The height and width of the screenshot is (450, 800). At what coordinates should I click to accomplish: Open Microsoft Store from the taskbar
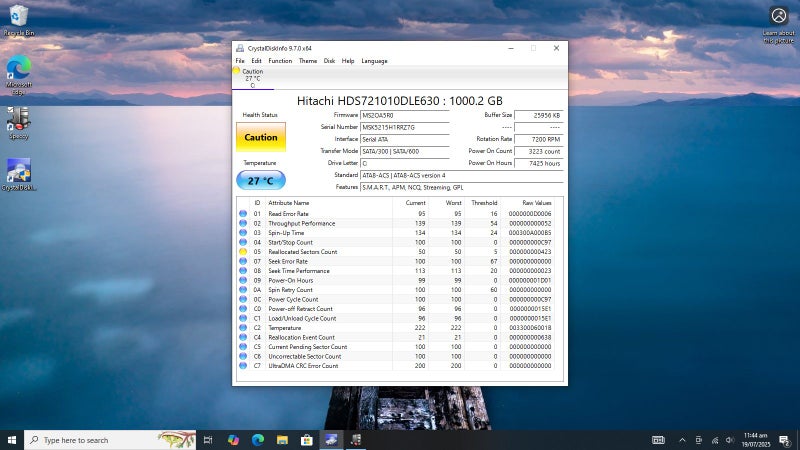[x=307, y=440]
